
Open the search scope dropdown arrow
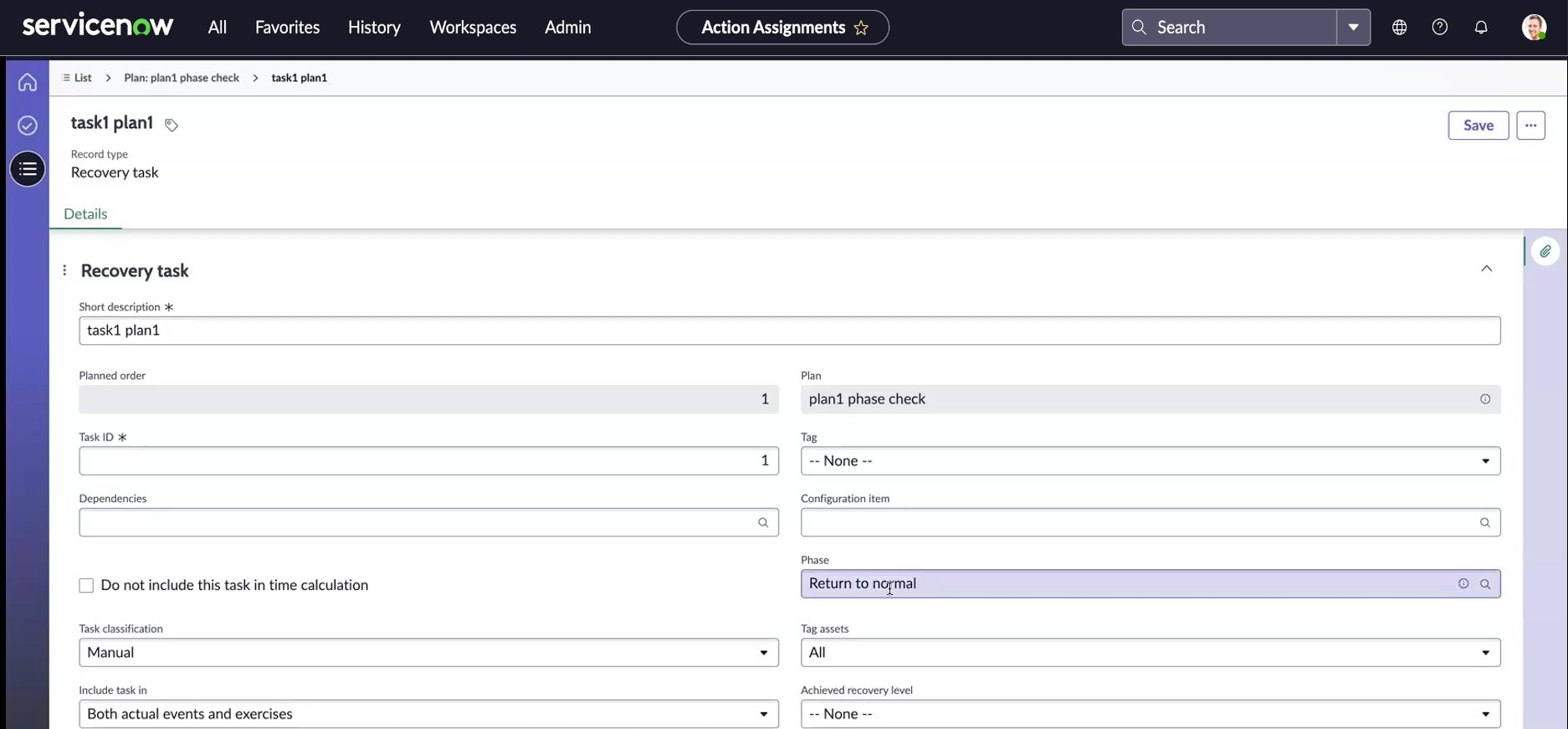1353,27
